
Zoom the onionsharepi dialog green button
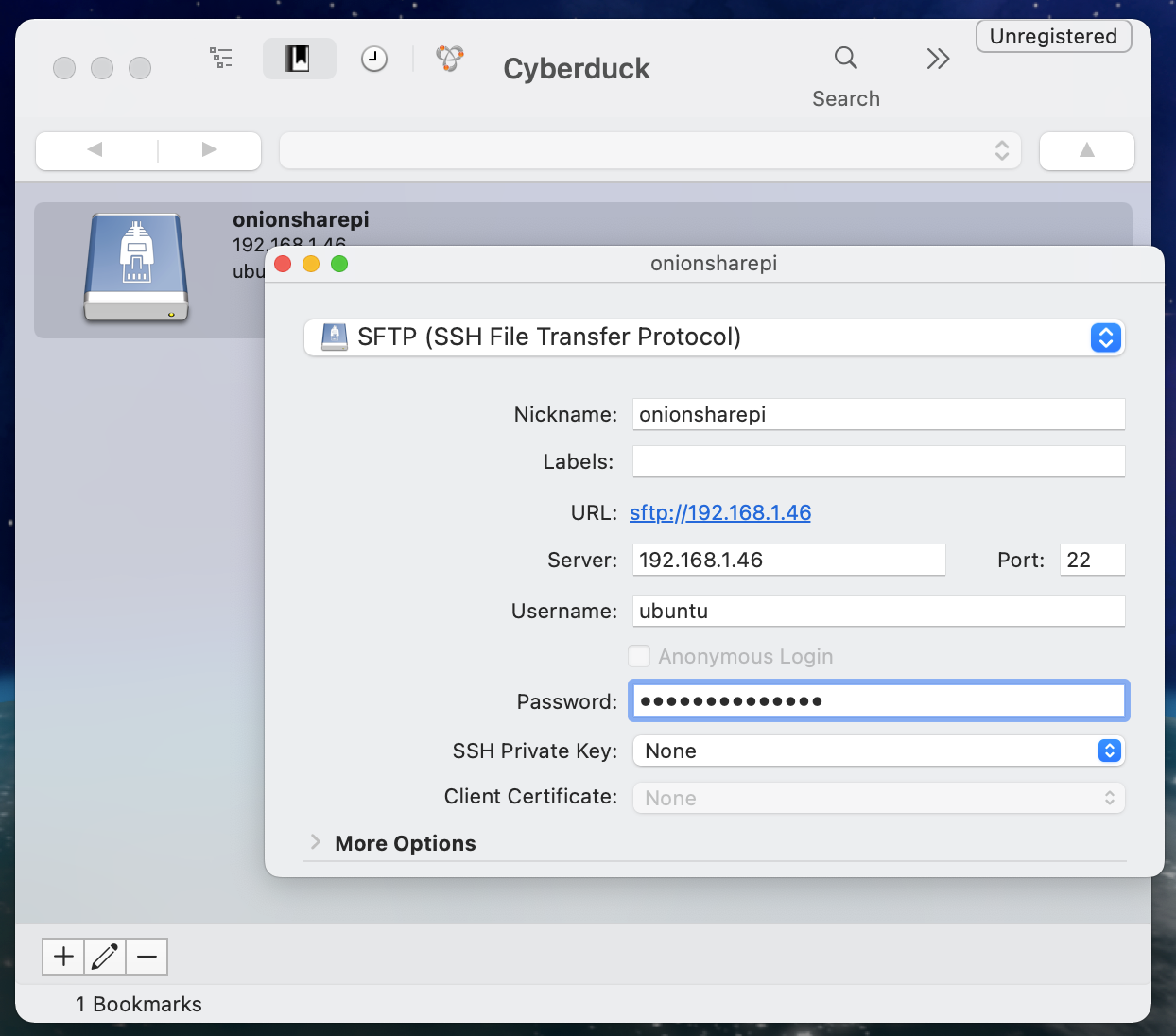(339, 264)
